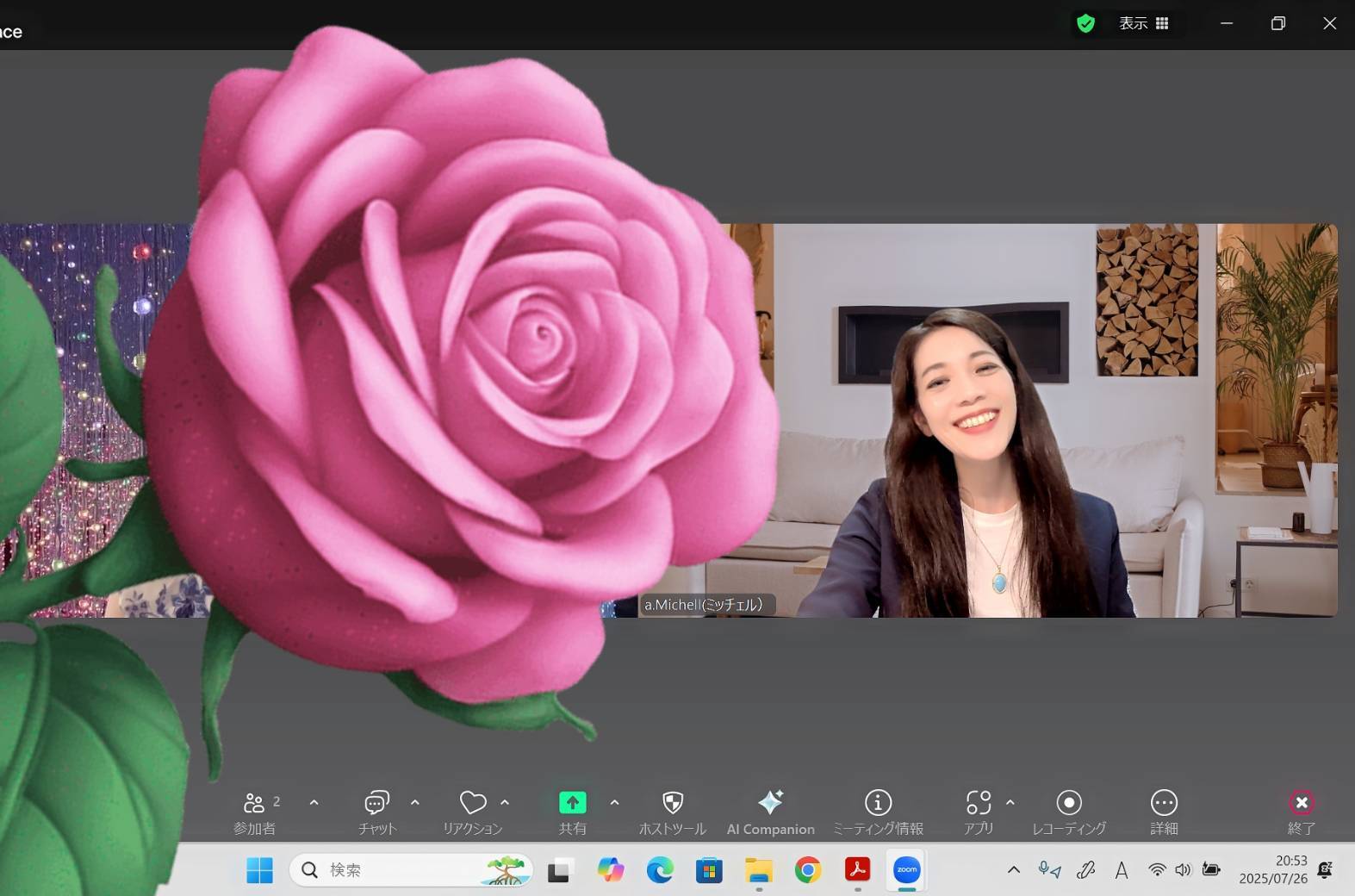Restore down the Zoom window
This screenshot has height=896, width=1355.
click(1278, 23)
